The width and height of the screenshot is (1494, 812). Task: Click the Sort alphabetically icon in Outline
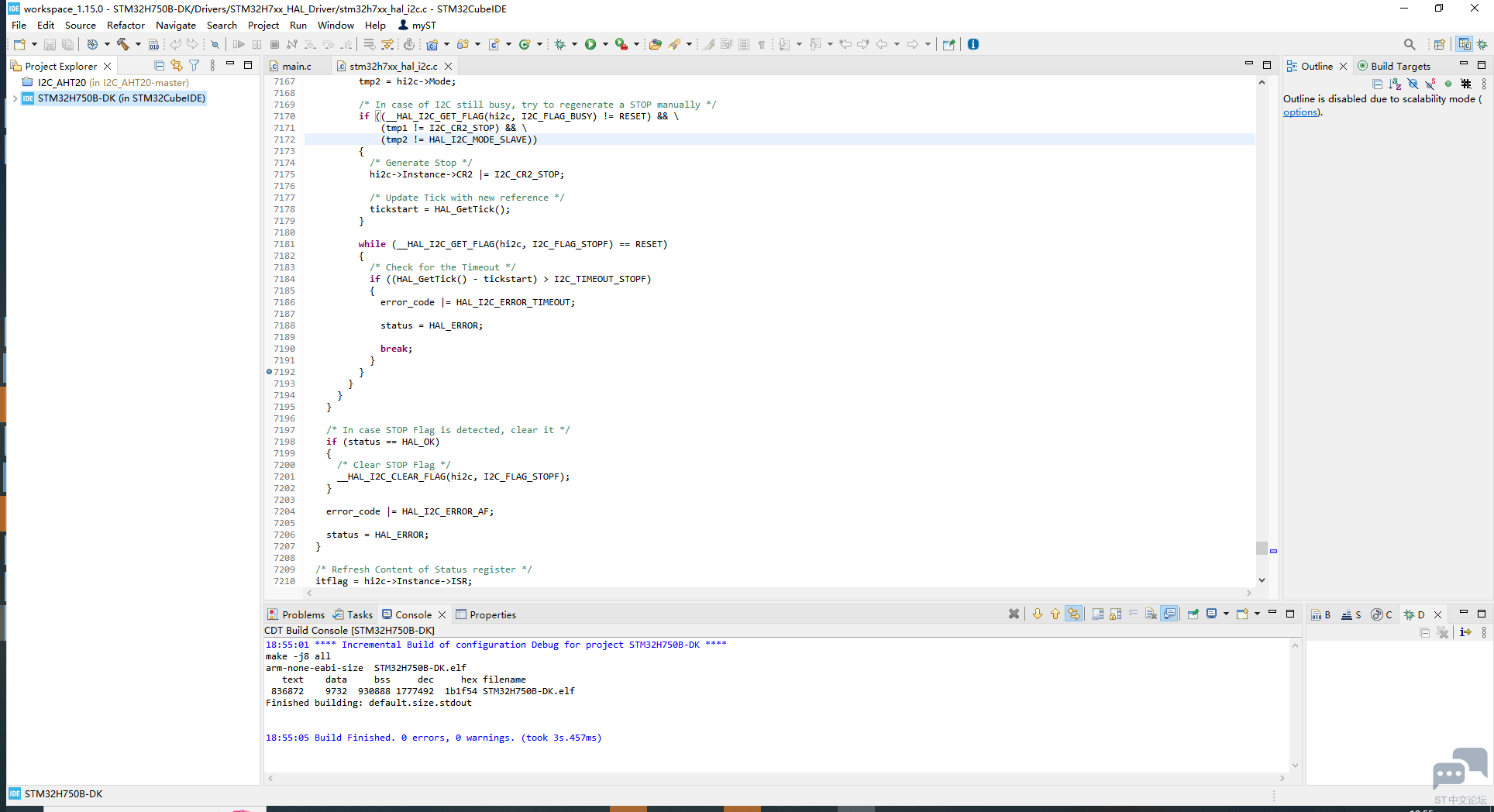pyautogui.click(x=1395, y=84)
